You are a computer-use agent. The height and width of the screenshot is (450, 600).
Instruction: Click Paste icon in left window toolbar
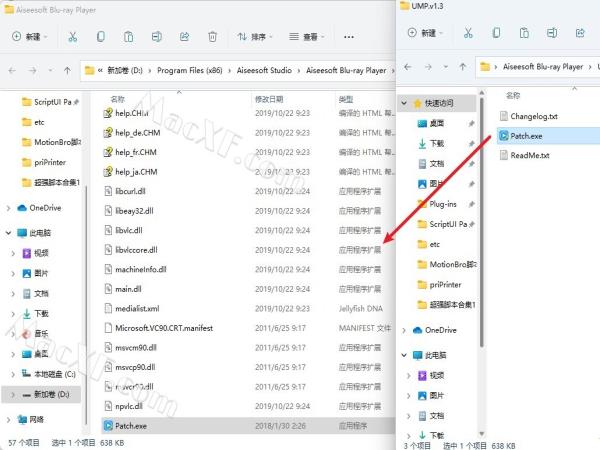129,37
